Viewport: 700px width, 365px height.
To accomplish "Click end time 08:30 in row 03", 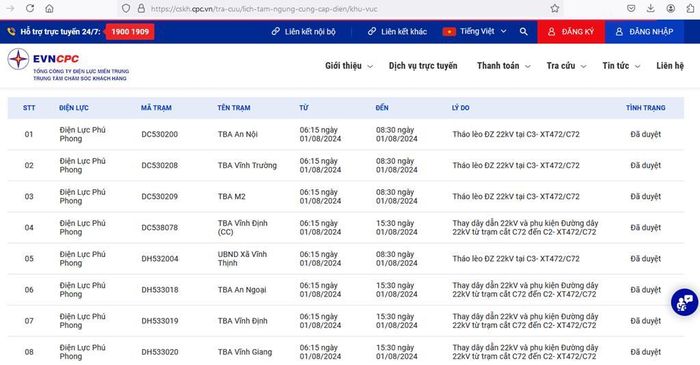I will click(396, 196).
